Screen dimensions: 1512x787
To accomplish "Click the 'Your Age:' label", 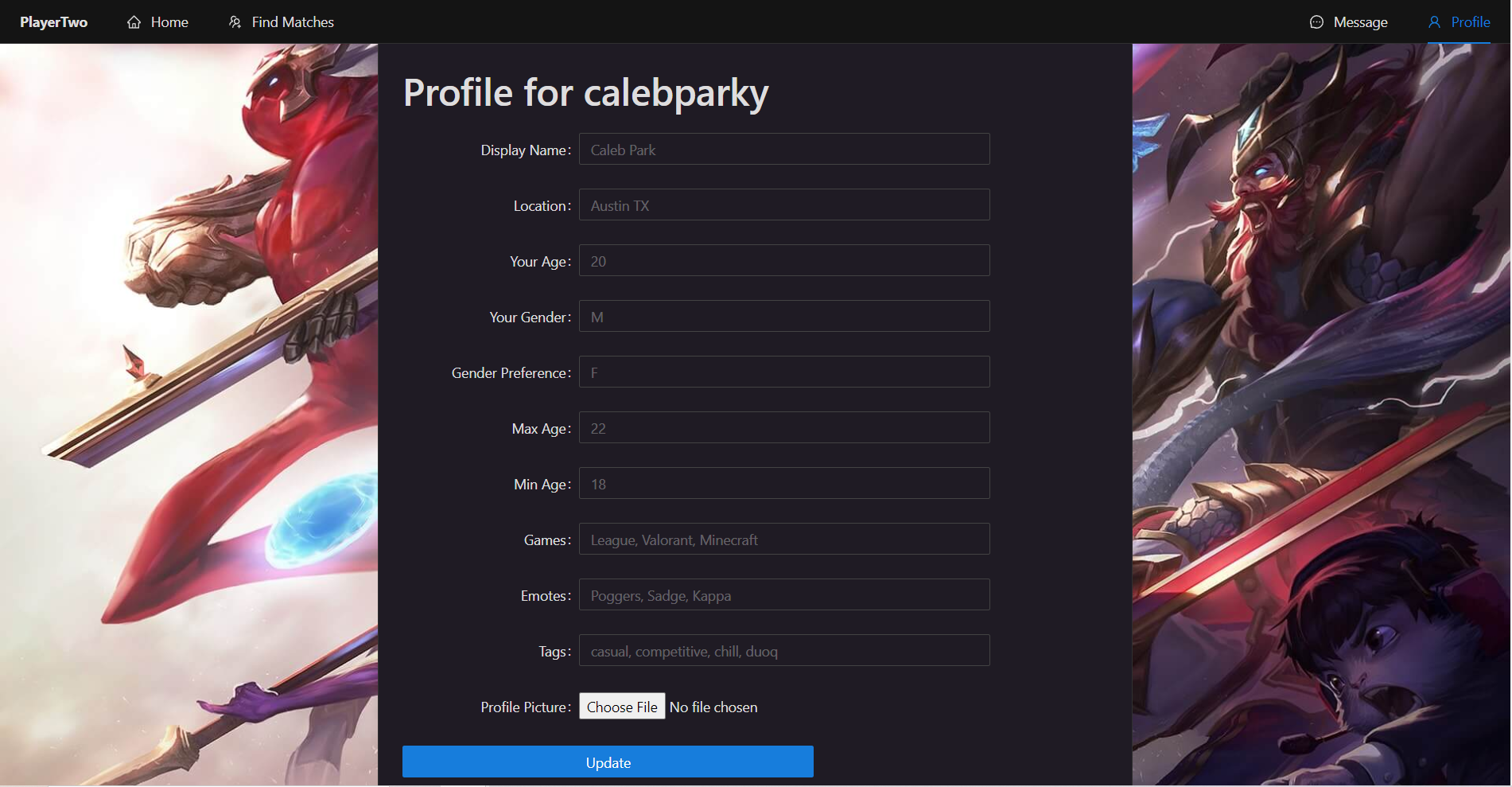I will click(x=540, y=262).
